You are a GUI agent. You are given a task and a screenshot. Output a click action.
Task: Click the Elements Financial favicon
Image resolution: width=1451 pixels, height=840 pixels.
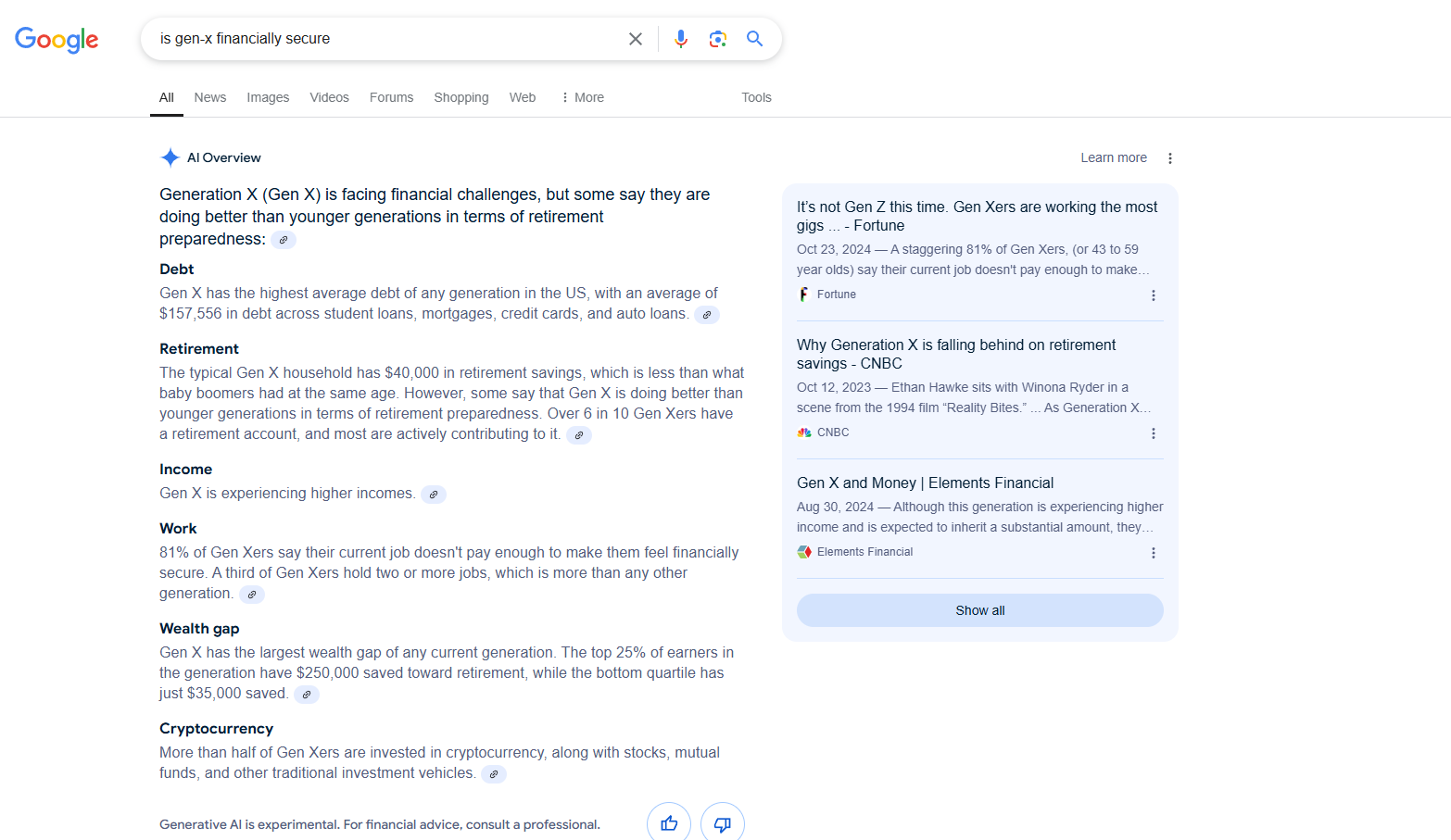(x=804, y=552)
